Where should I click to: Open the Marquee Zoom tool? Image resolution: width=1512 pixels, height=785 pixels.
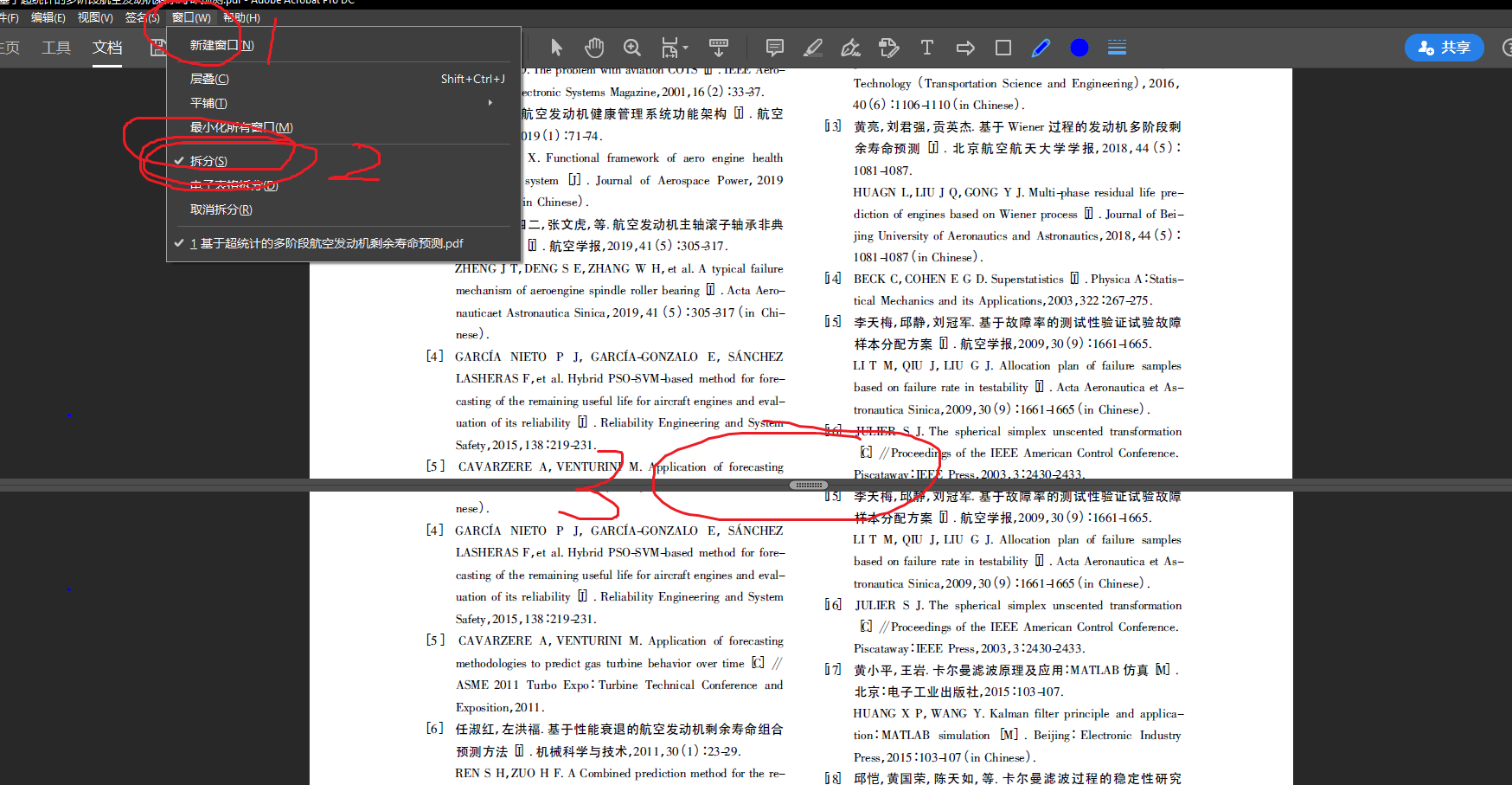(632, 48)
